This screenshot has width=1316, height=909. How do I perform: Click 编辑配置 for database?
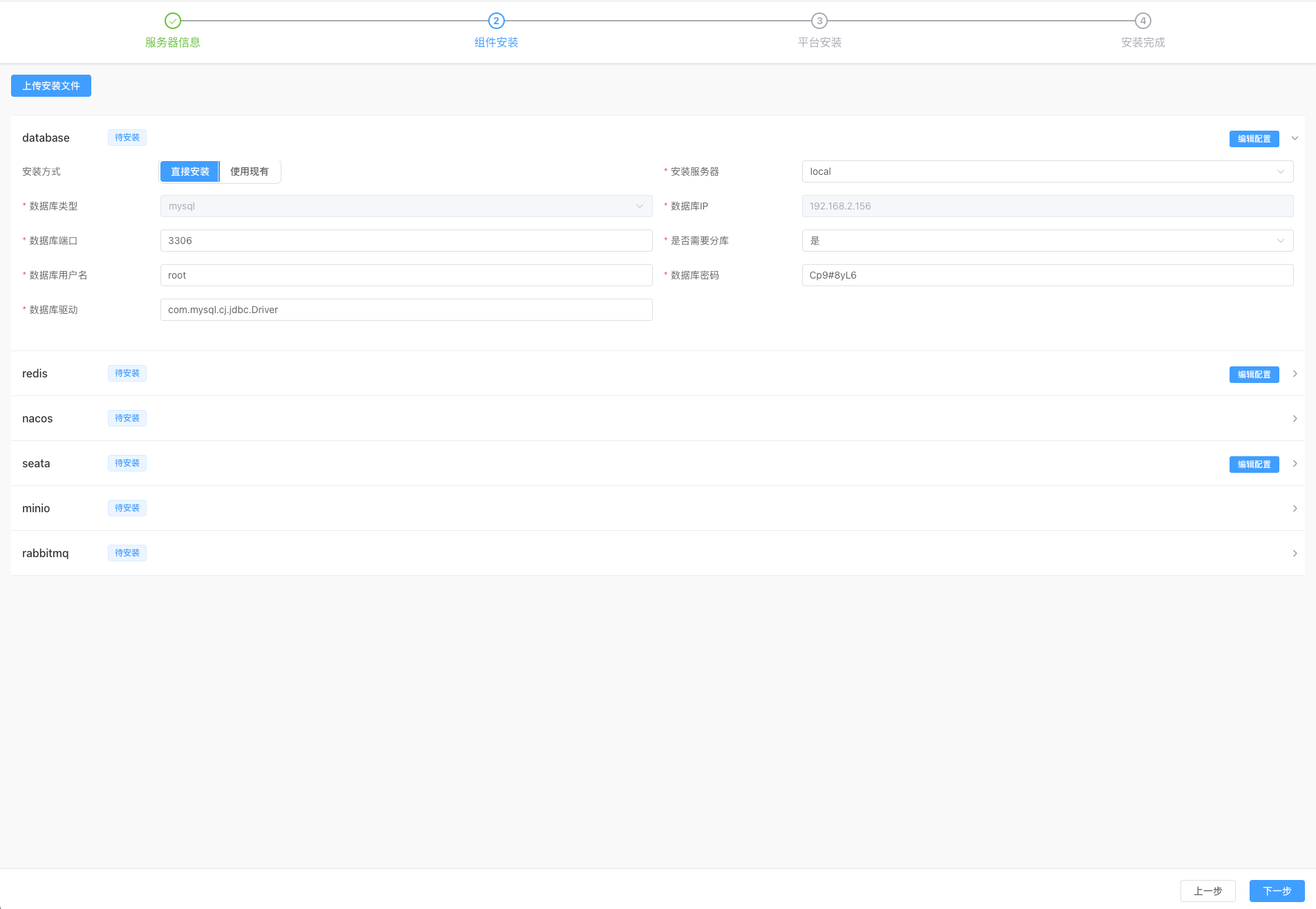click(1254, 139)
